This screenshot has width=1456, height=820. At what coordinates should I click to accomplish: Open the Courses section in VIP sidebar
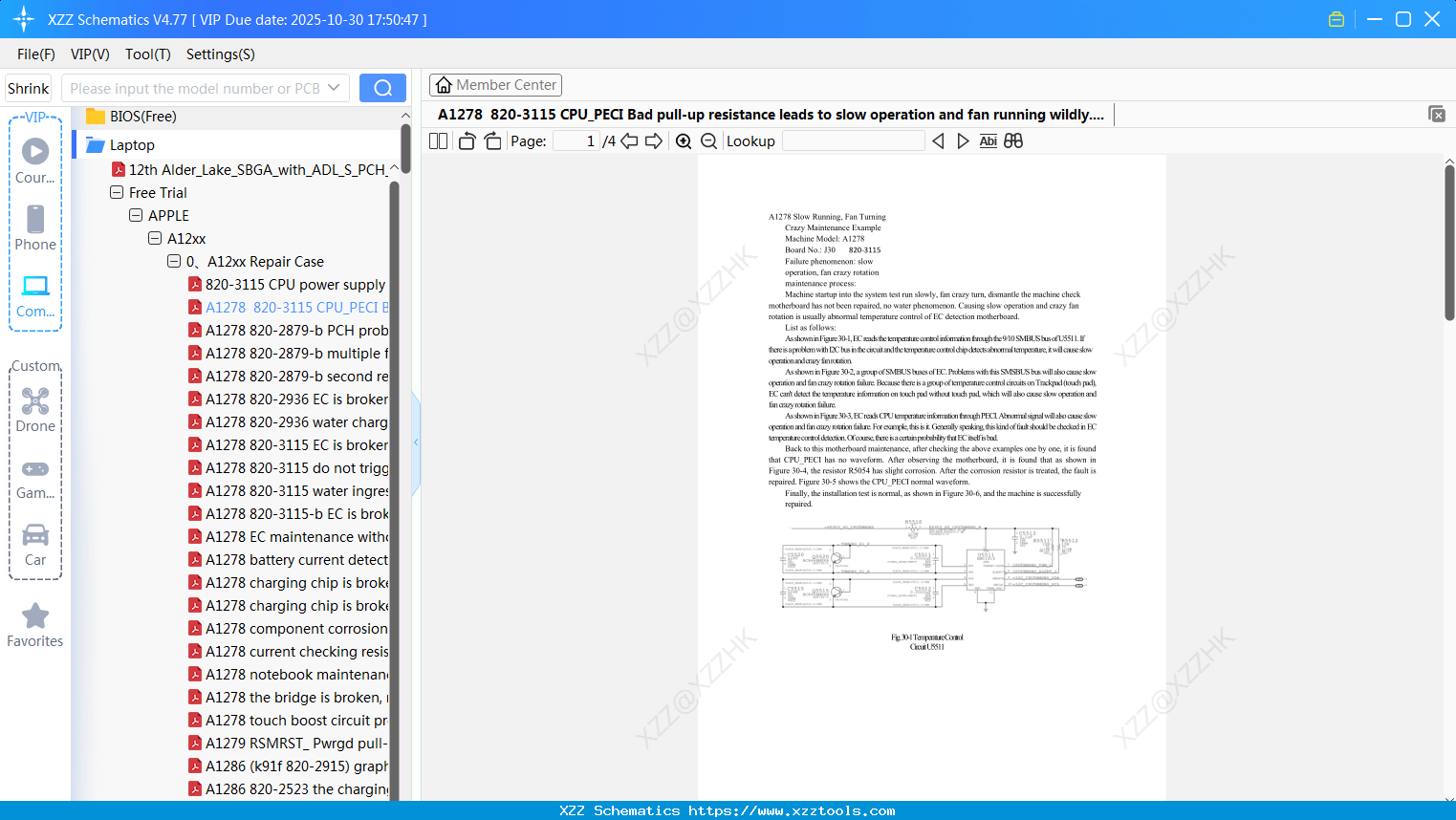35,161
